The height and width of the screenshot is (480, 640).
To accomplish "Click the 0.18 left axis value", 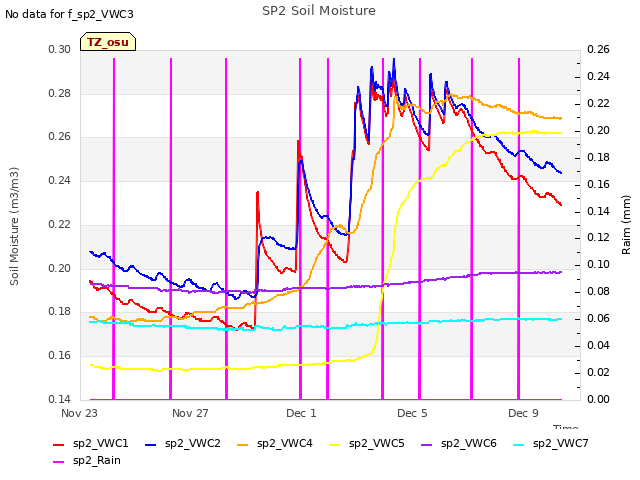I will pyautogui.click(x=60, y=311).
